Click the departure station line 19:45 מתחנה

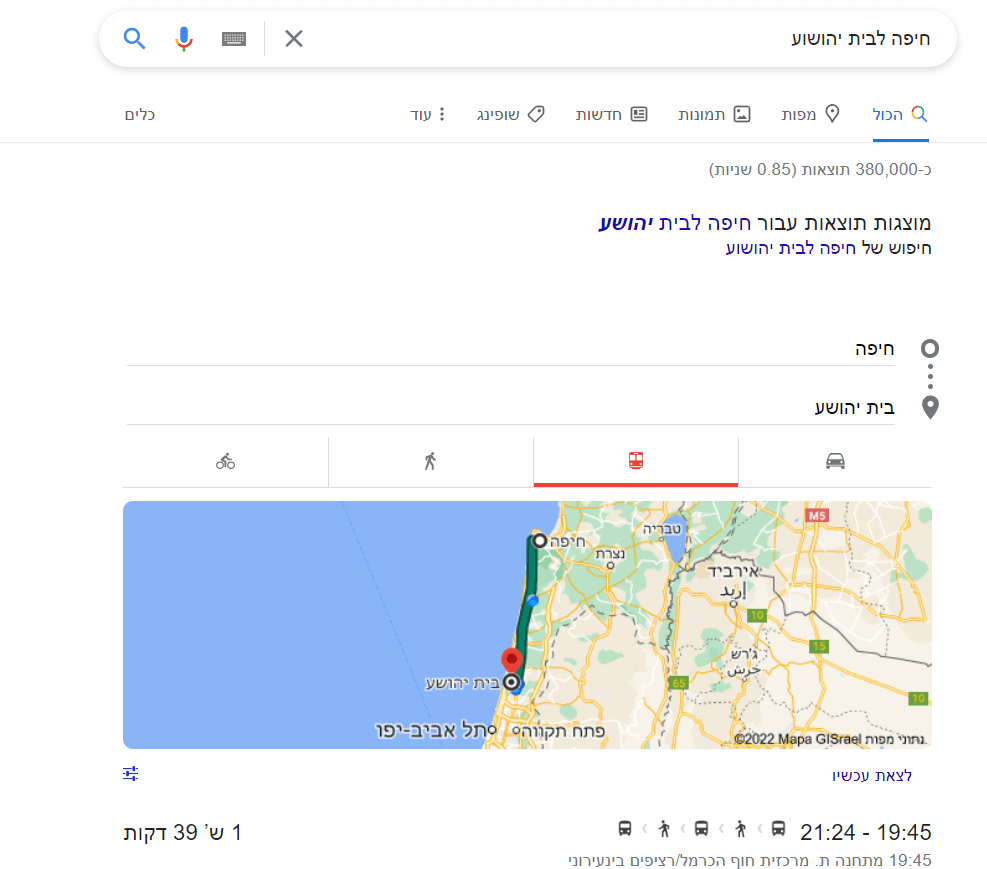point(750,860)
